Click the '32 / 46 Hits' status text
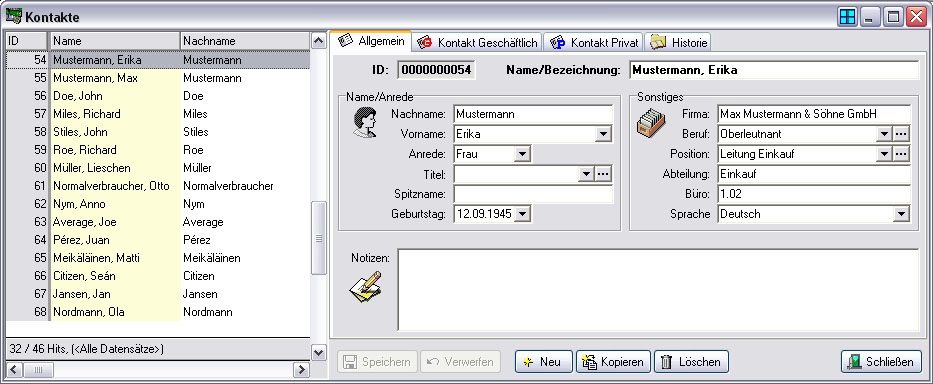The height and width of the screenshot is (384, 933). [86, 349]
